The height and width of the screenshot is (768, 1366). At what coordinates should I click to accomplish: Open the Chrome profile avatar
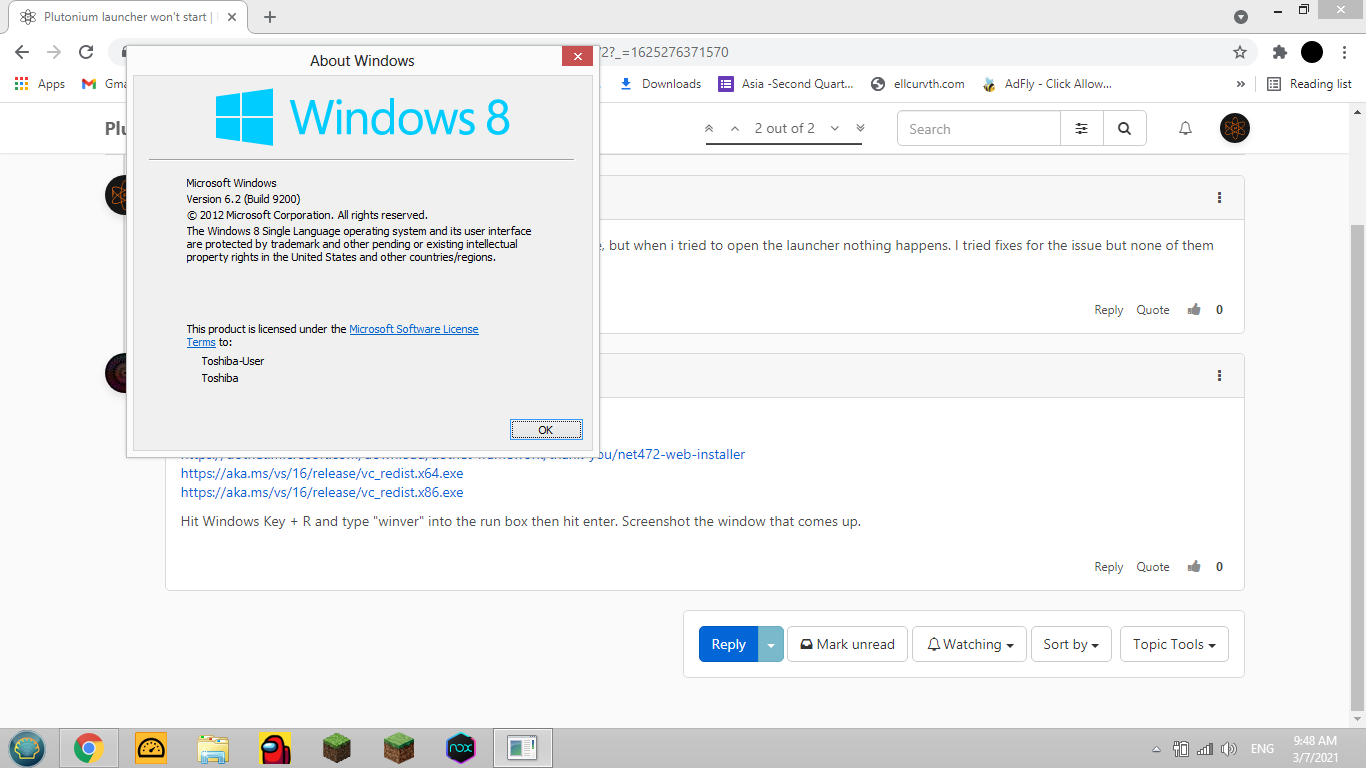point(1312,52)
